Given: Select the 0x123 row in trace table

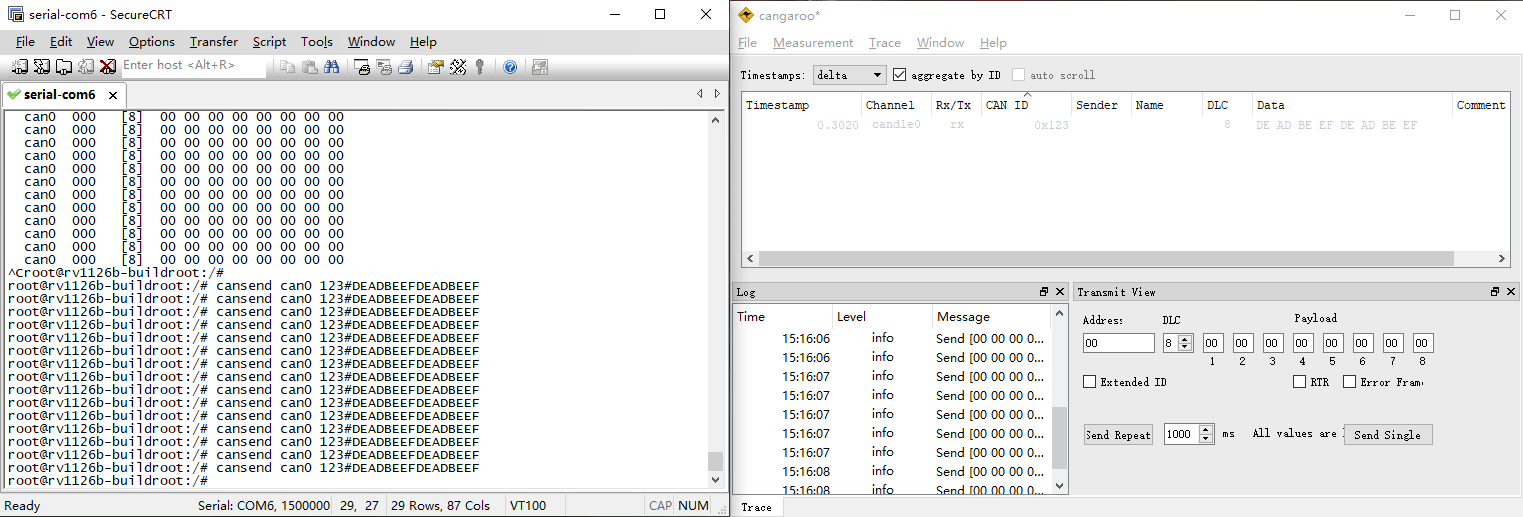Looking at the screenshot, I should tap(1125, 125).
